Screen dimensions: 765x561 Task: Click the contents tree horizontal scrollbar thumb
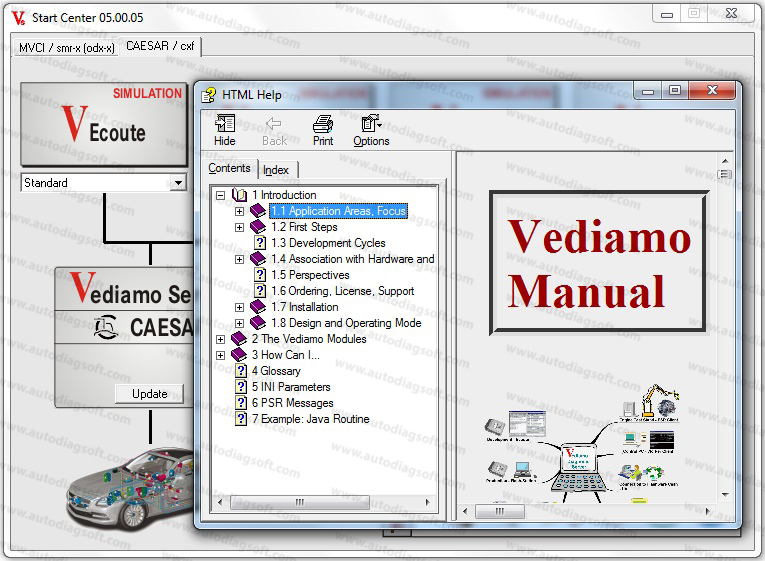[x=299, y=502]
